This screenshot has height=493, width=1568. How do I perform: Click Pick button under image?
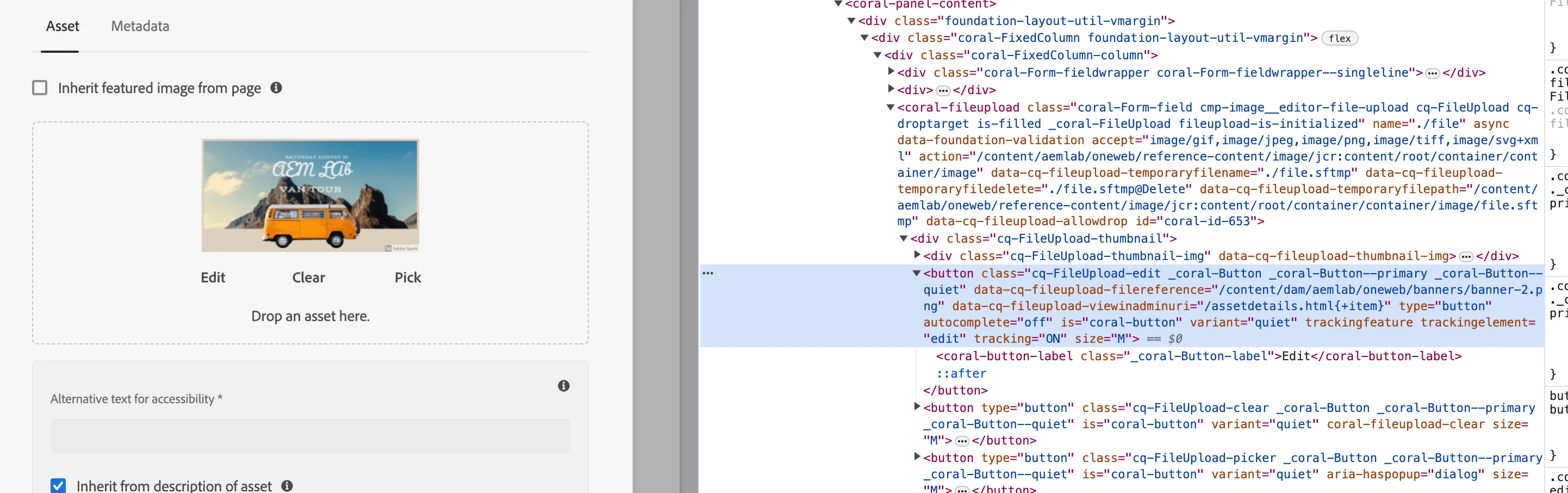click(x=408, y=278)
